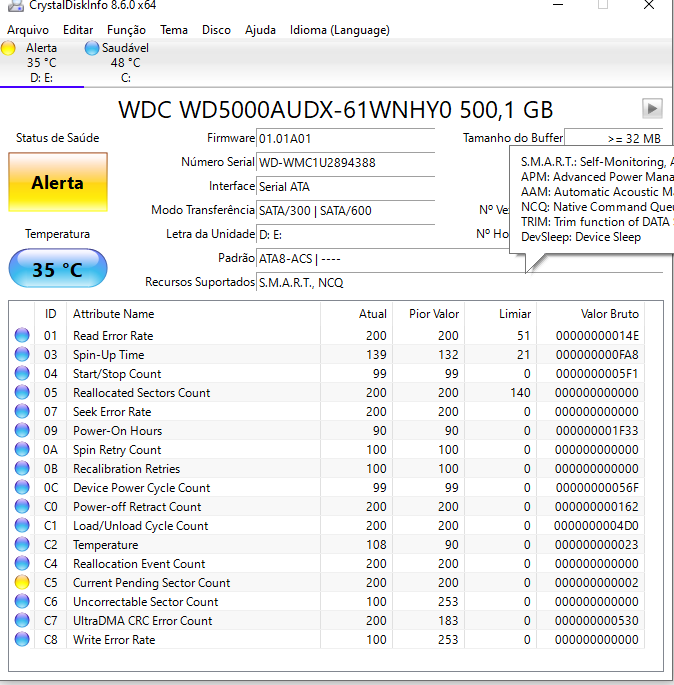Click status orb for Spin-Up Time row
Screen dimensions: 674x685
[22, 354]
